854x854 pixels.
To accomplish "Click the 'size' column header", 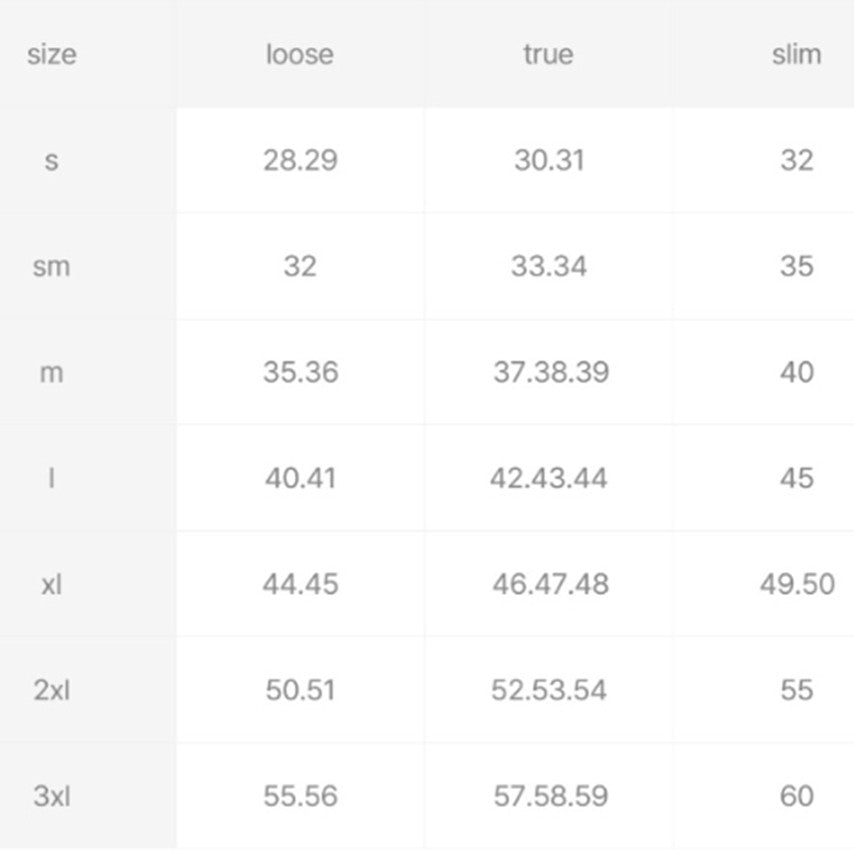I will [52, 54].
